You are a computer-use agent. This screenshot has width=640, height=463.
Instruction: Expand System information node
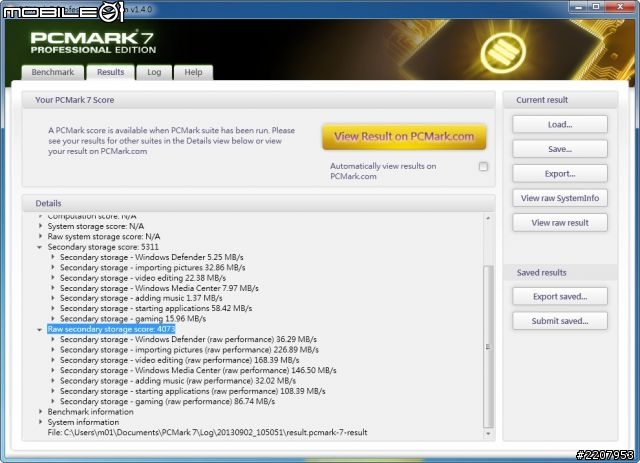pos(40,422)
